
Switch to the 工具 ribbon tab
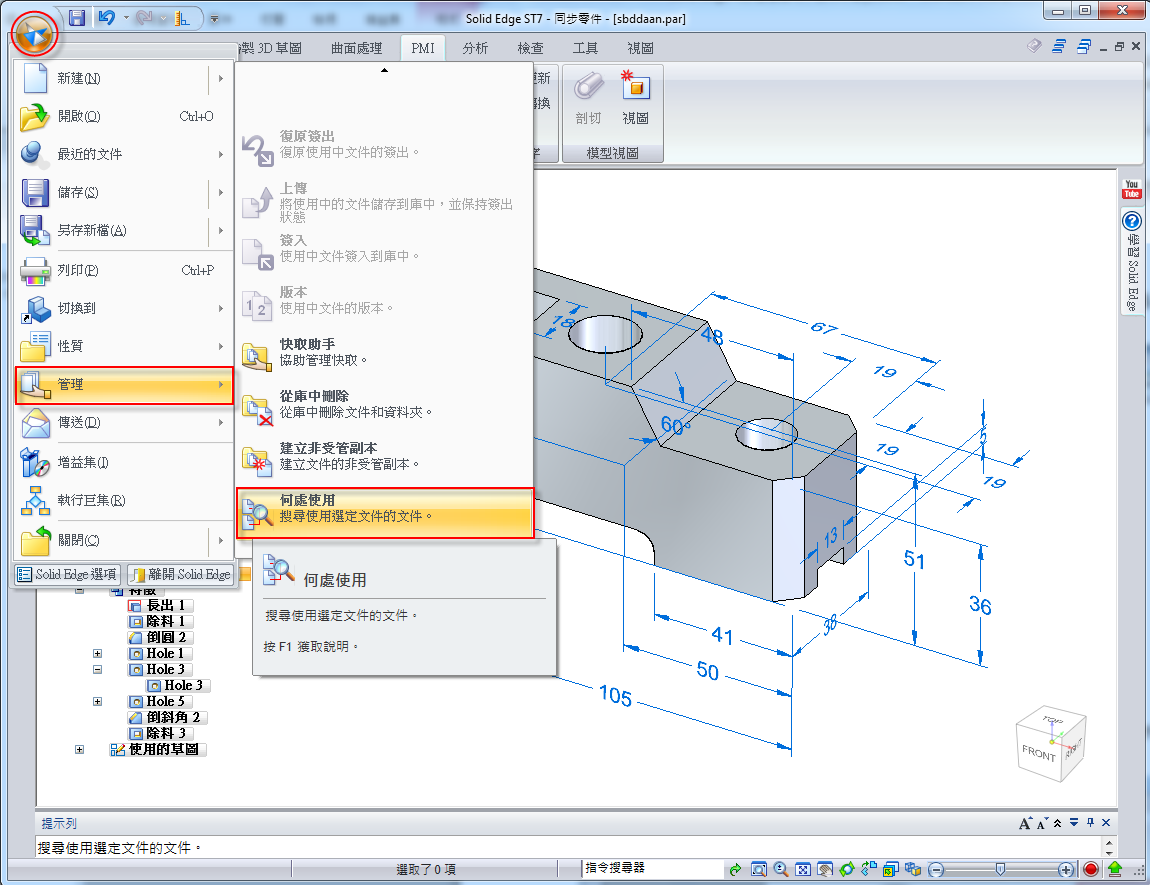tap(585, 48)
